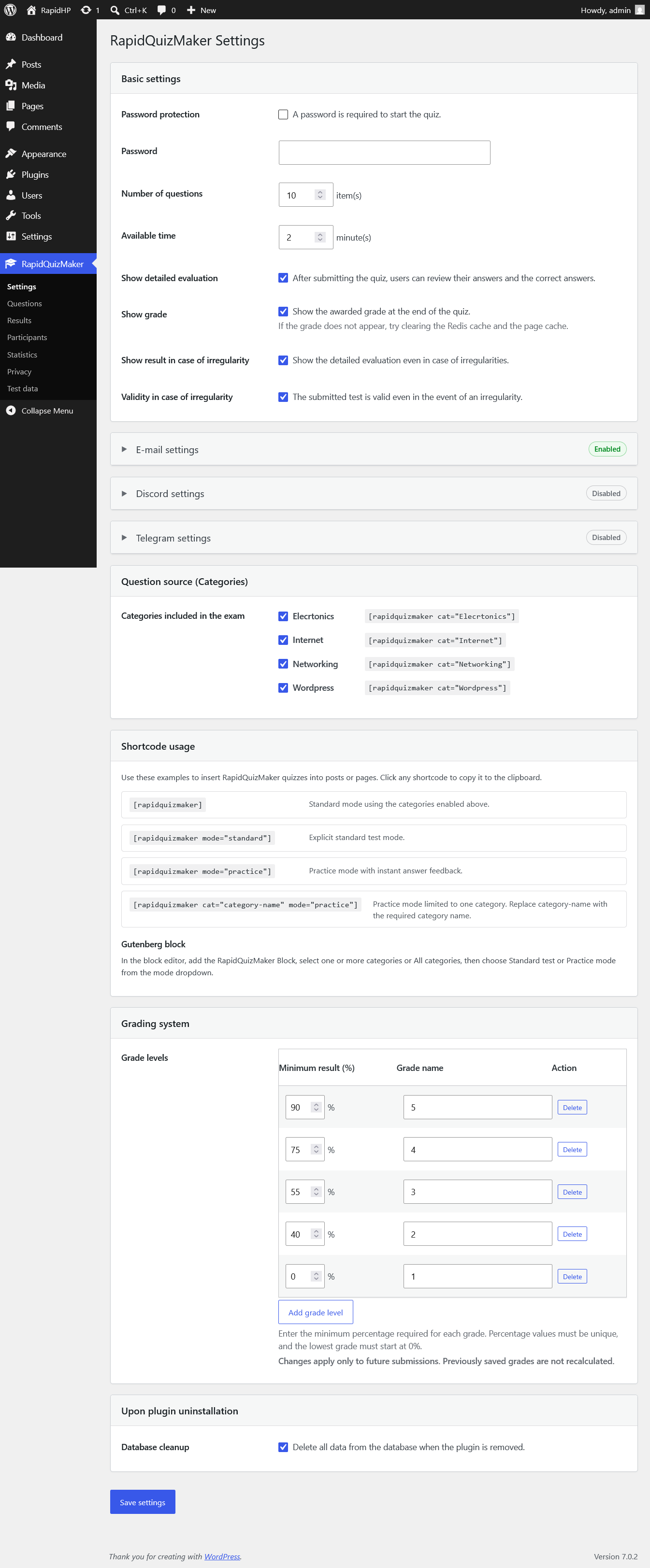The image size is (650, 1568).
Task: Open the Statistics submenu item
Action: pyautogui.click(x=22, y=354)
